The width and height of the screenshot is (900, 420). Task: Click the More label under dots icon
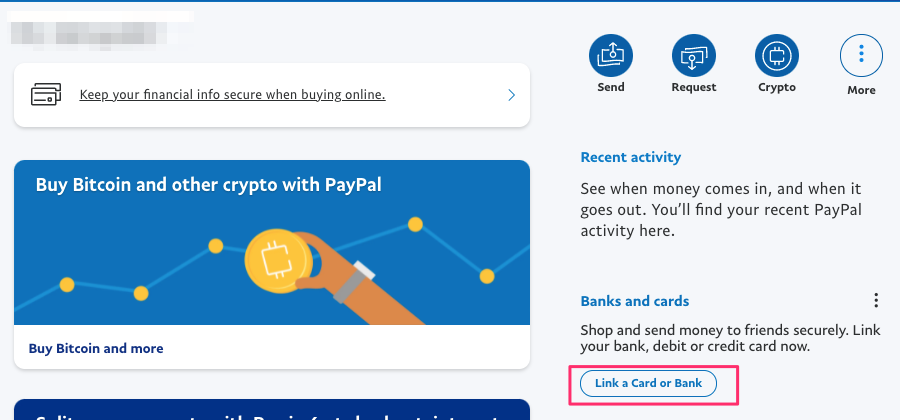pyautogui.click(x=861, y=90)
